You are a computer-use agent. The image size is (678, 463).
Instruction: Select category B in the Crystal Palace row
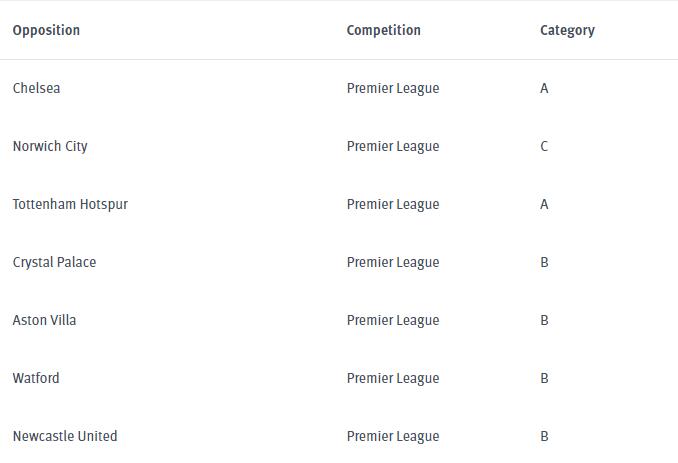(544, 262)
